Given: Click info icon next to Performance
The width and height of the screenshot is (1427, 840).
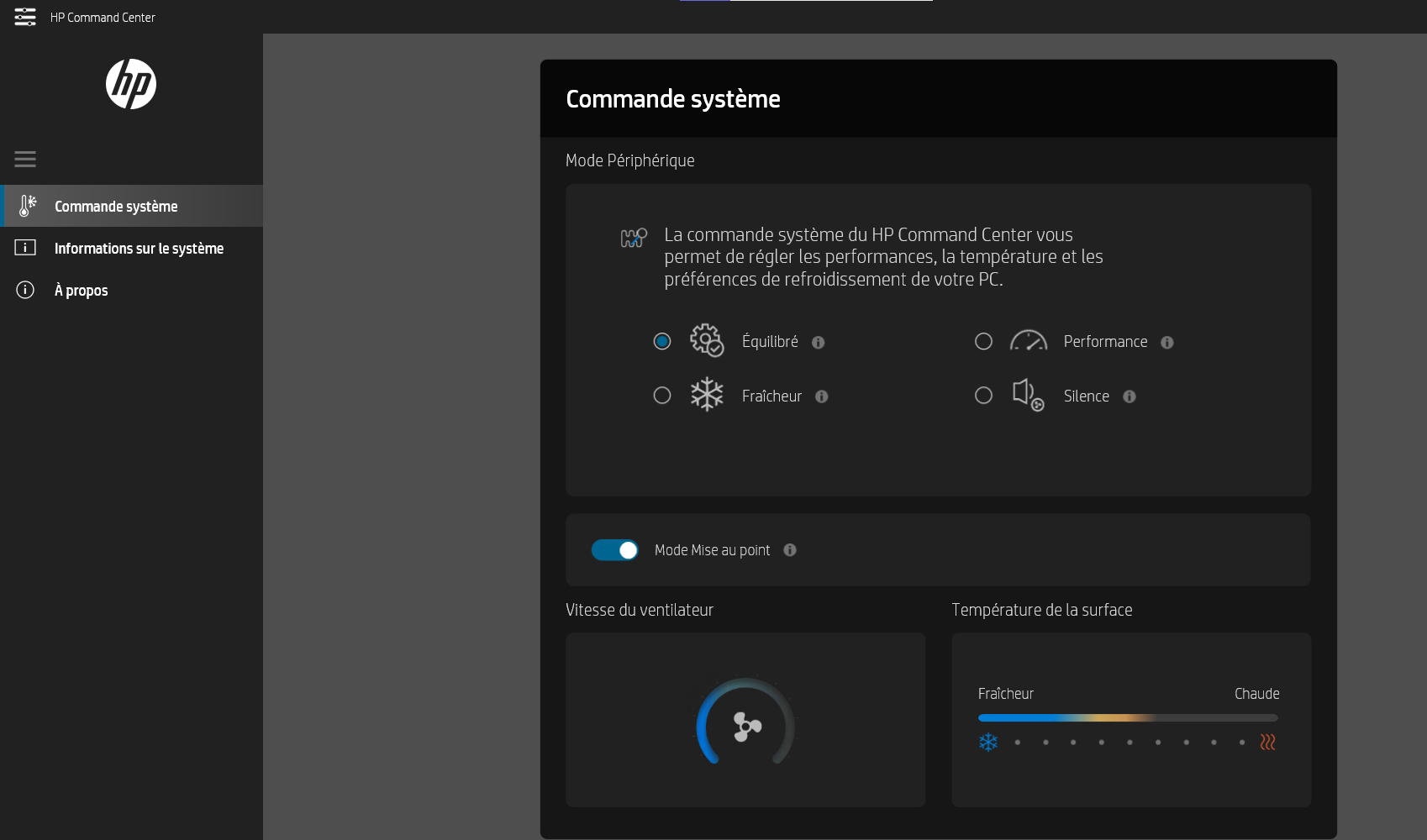Looking at the screenshot, I should (x=1167, y=342).
